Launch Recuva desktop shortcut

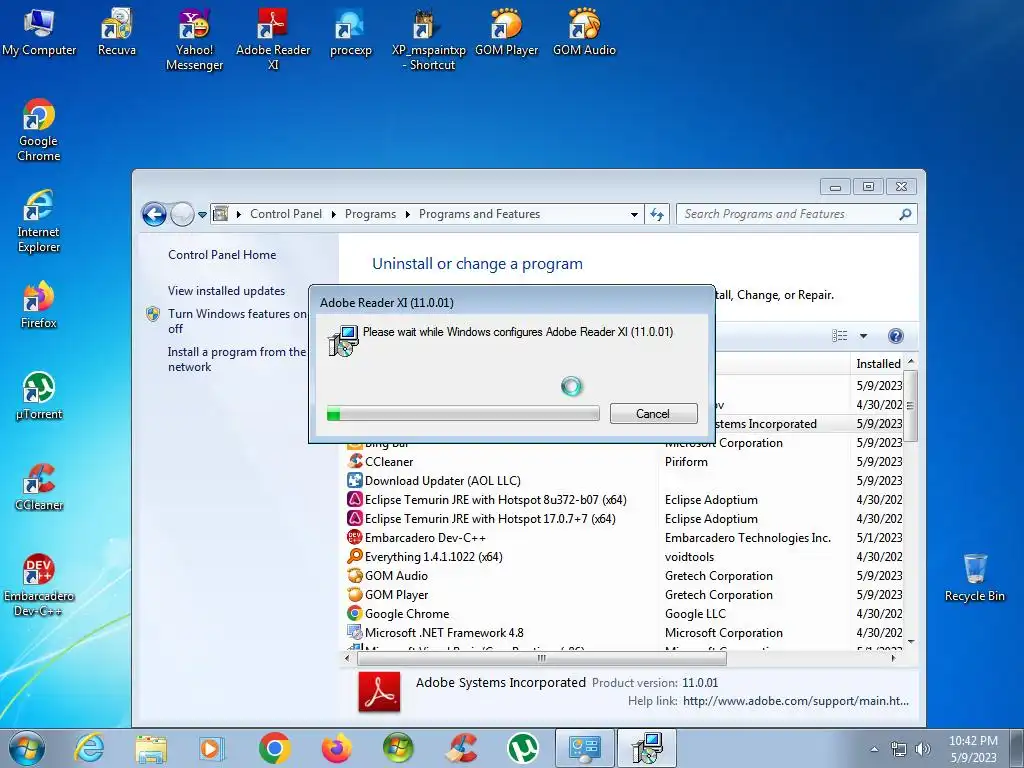pyautogui.click(x=117, y=33)
